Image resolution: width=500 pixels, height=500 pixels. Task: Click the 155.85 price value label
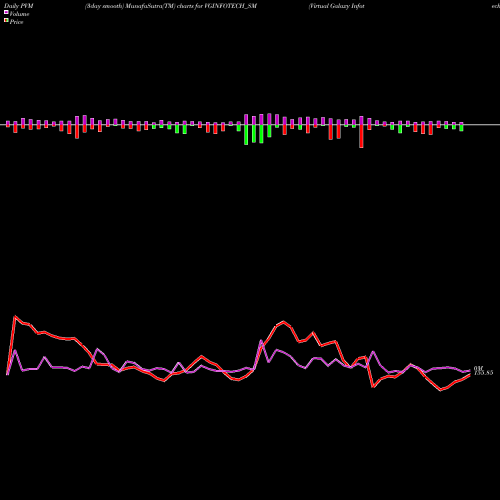(484, 373)
